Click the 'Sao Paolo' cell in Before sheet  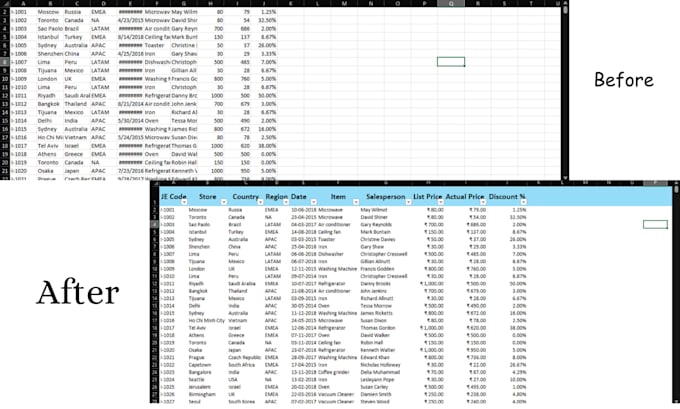pos(50,29)
